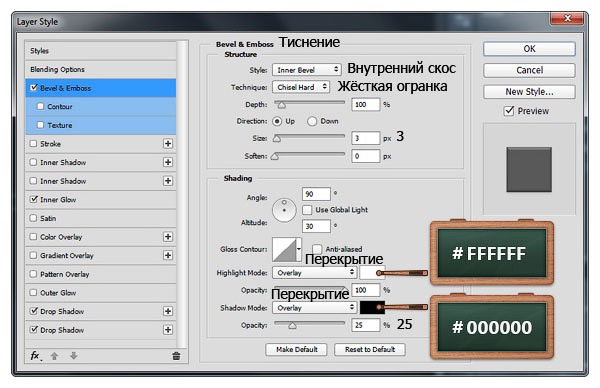Click the Highlight Opacity value field
Viewport: 600px width, 388px height.
click(365, 290)
